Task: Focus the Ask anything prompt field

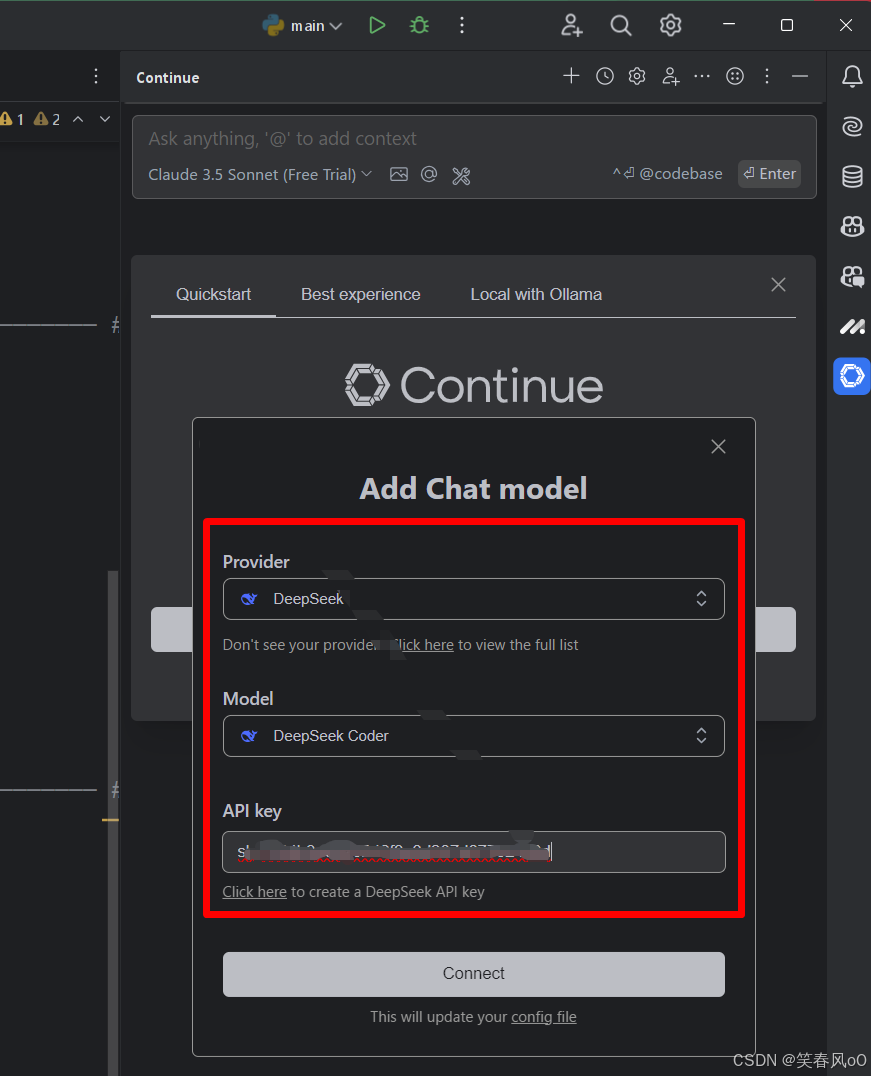Action: pyautogui.click(x=474, y=139)
